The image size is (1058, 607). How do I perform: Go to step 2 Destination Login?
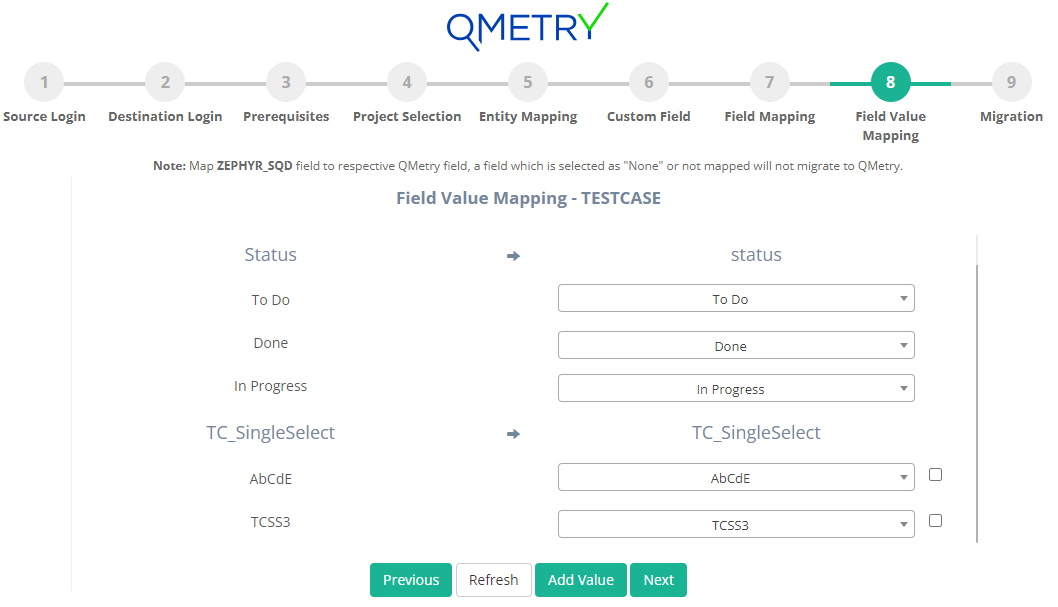[165, 82]
